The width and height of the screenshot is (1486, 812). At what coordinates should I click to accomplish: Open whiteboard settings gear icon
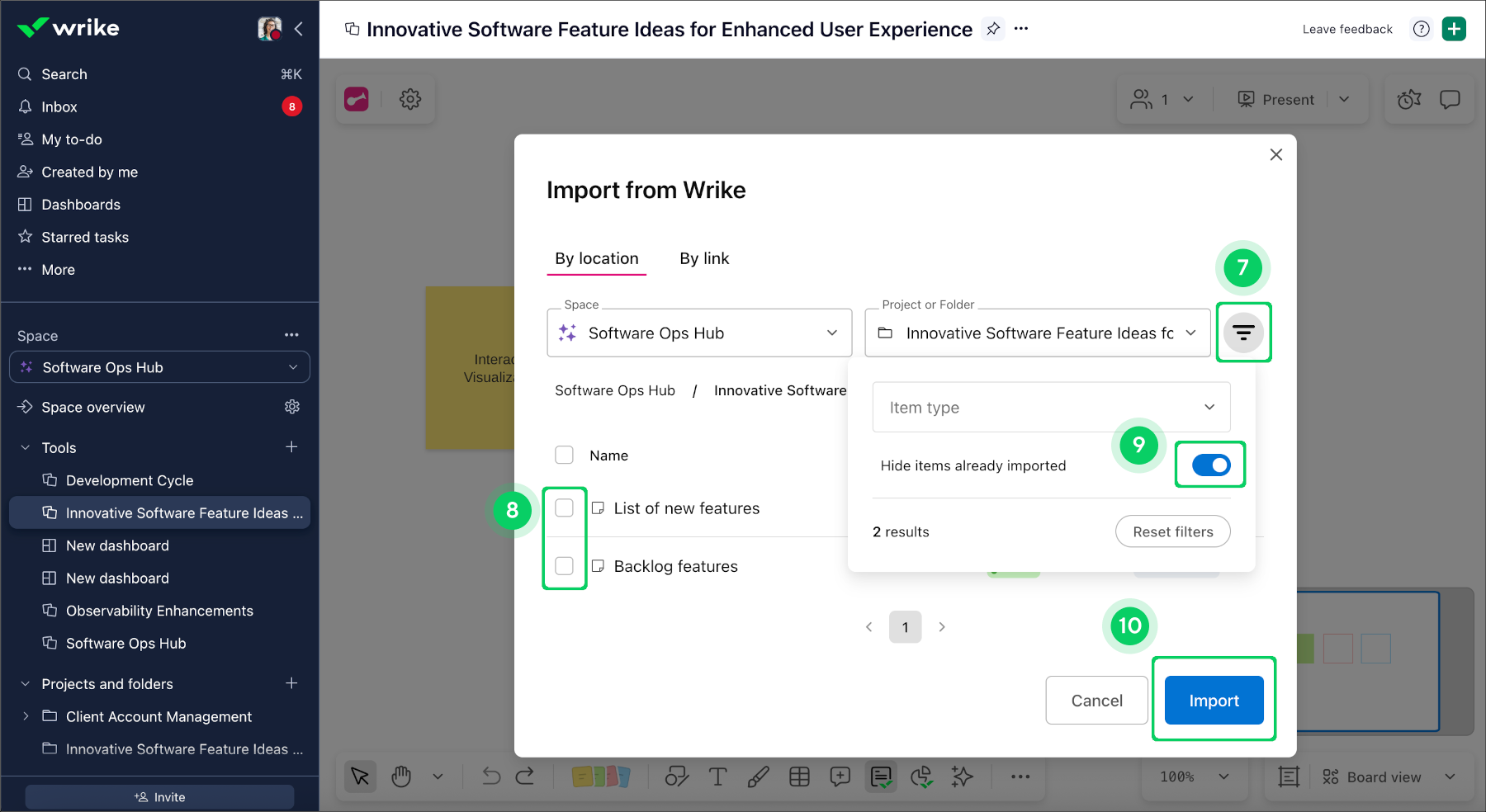point(410,100)
